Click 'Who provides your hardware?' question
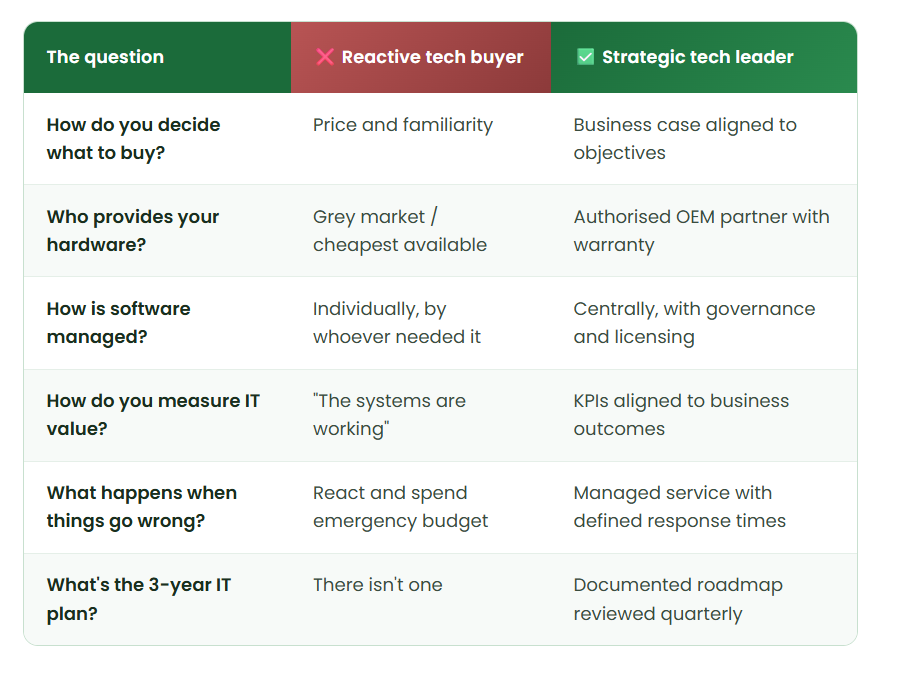908x675 pixels. click(x=133, y=231)
